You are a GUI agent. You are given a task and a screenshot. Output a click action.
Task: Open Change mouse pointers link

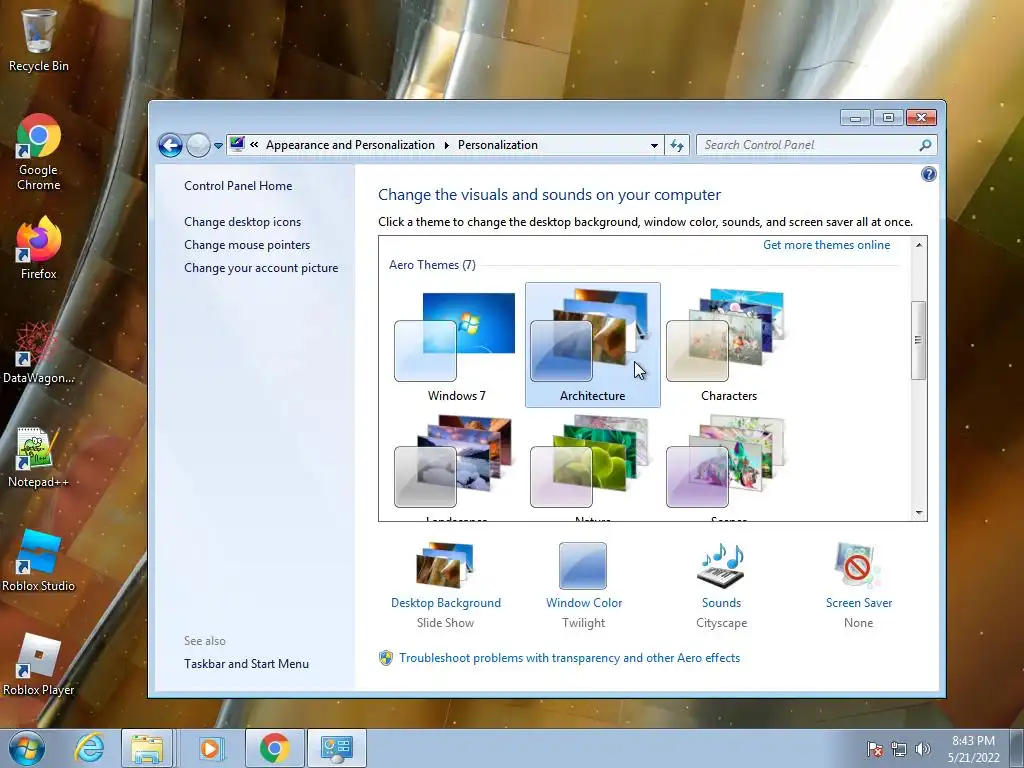(247, 245)
